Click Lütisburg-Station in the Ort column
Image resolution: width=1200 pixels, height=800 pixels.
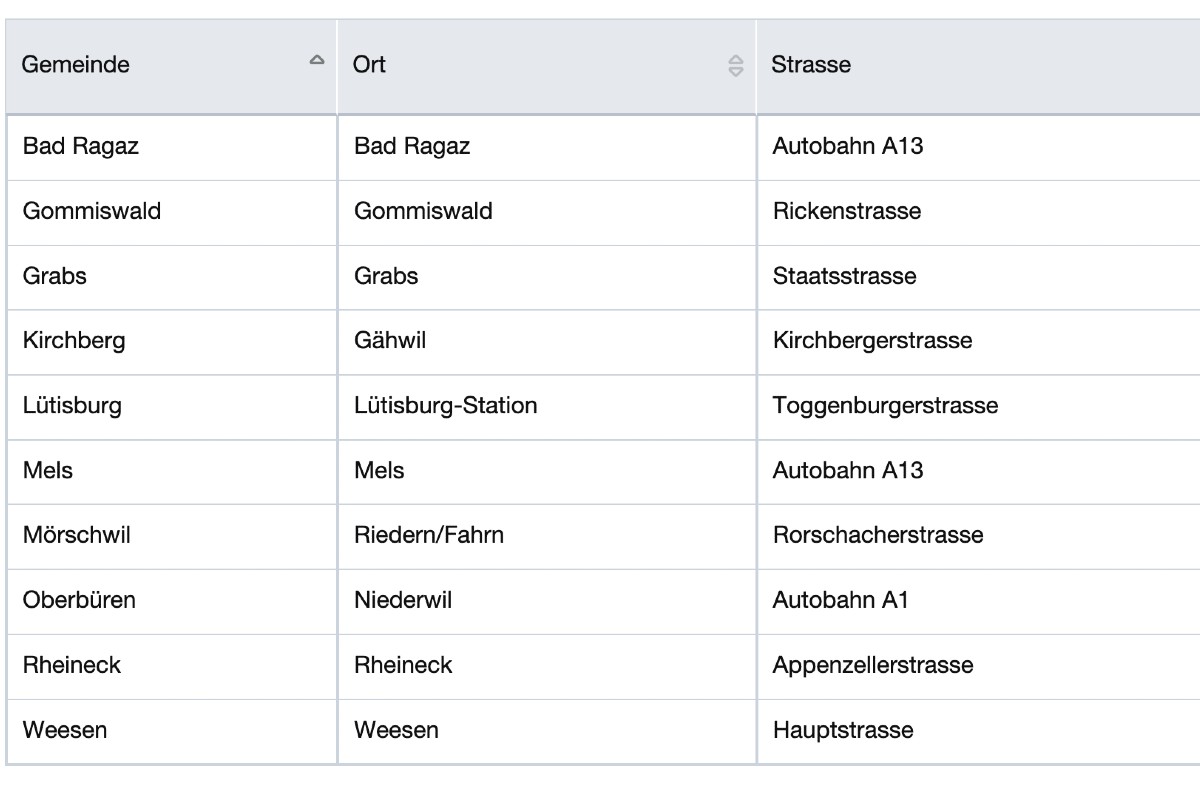tap(444, 406)
